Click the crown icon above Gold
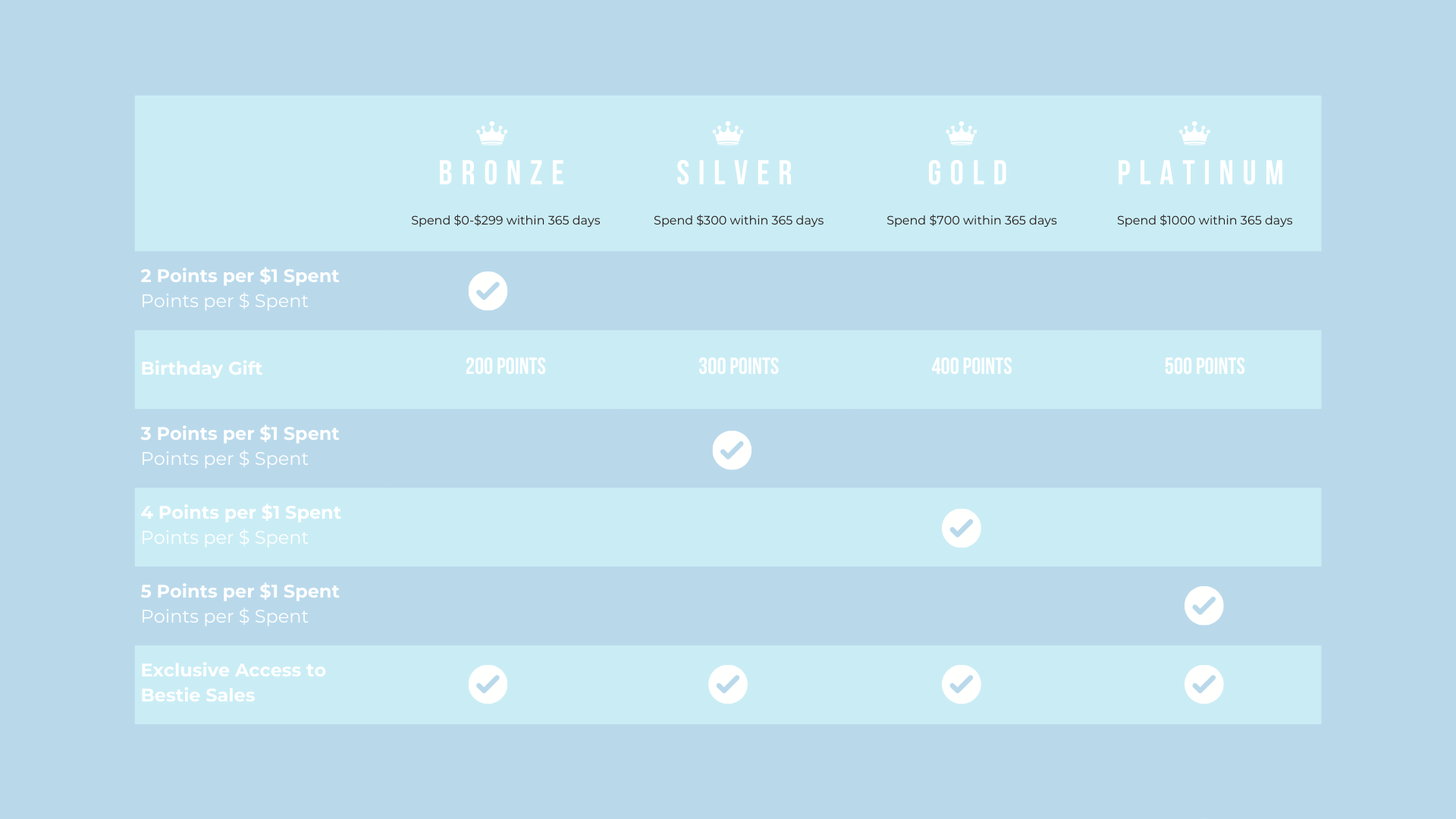The image size is (1456, 819). tap(962, 133)
